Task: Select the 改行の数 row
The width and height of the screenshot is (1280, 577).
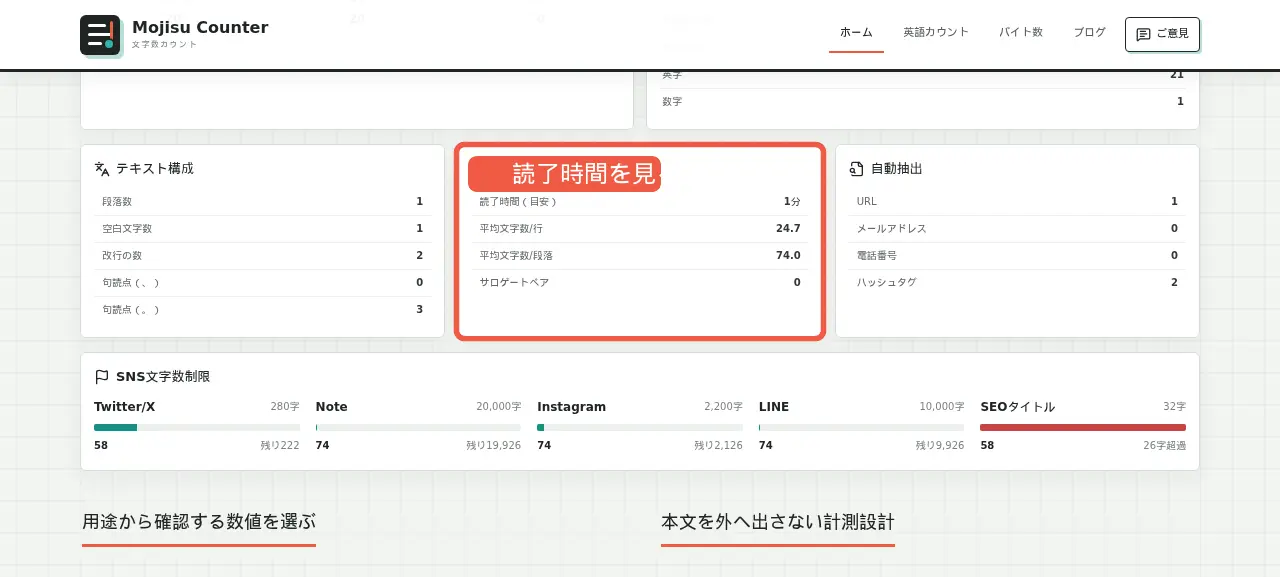Action: click(x=262, y=255)
